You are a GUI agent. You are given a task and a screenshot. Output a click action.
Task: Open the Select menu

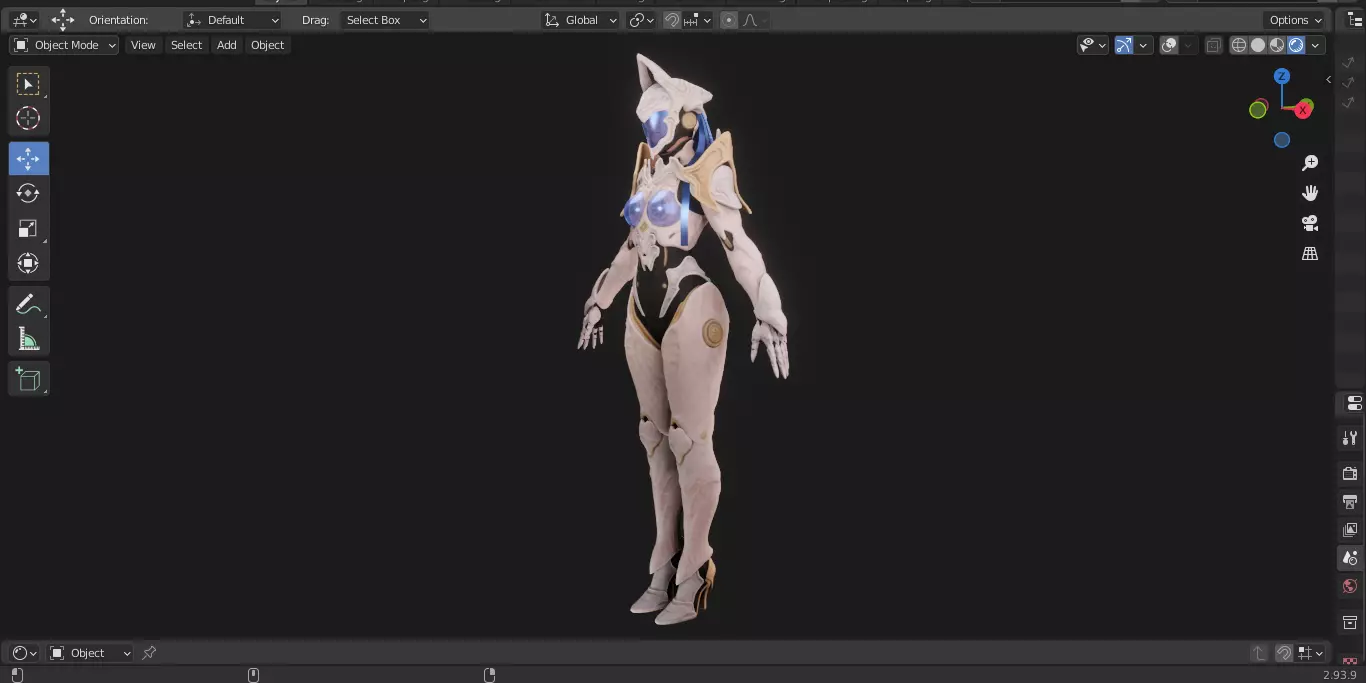[x=186, y=45]
